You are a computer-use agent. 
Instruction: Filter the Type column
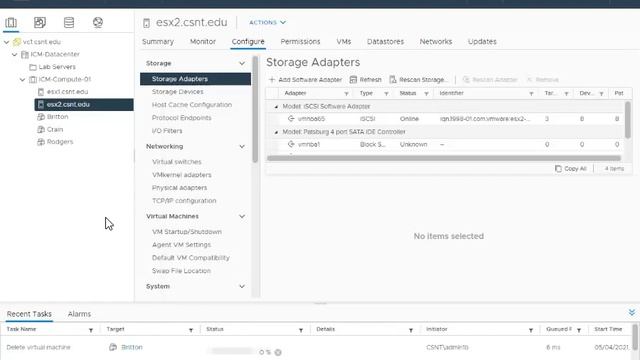(386, 93)
